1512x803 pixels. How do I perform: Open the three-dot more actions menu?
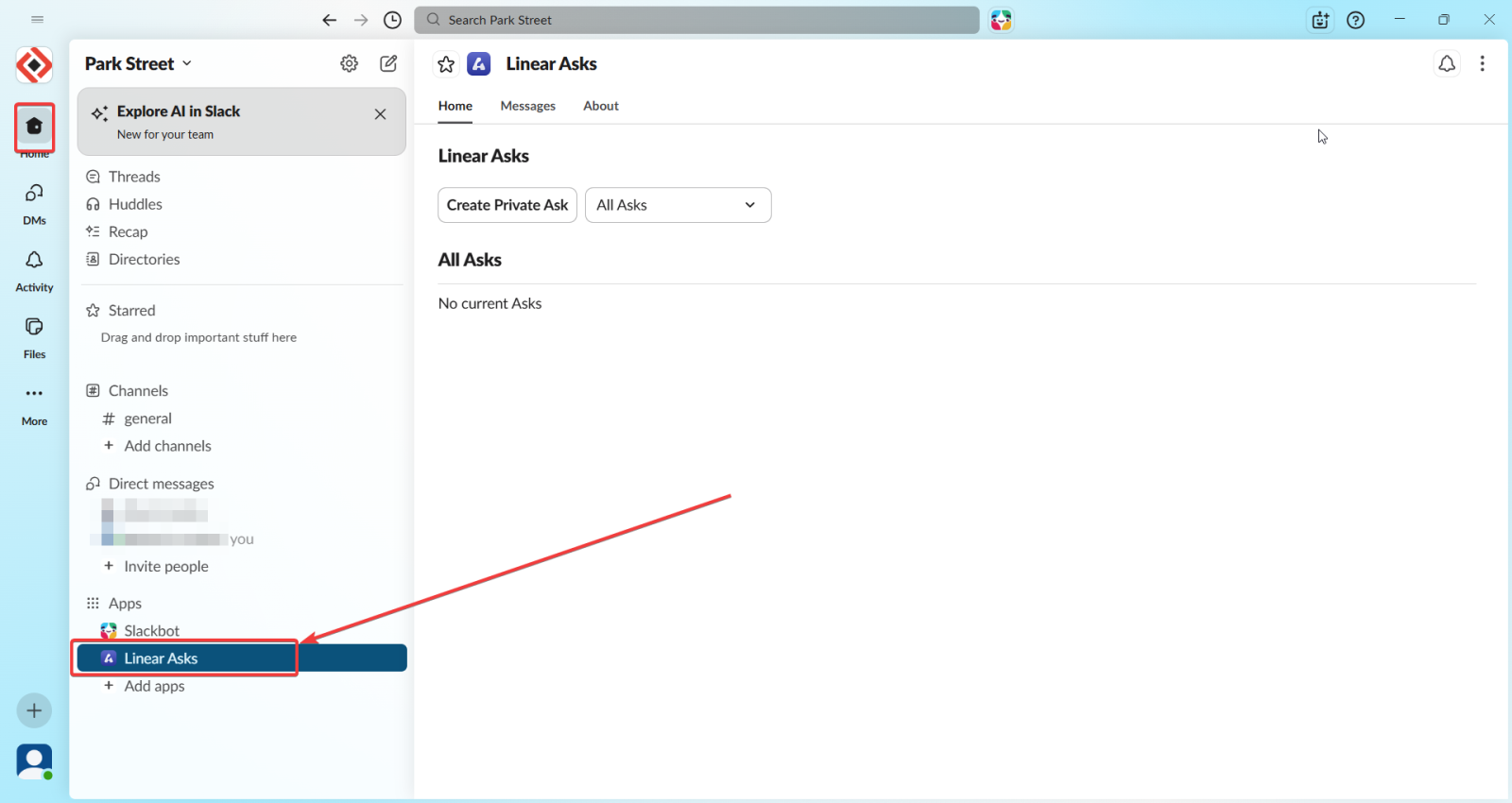[1482, 63]
